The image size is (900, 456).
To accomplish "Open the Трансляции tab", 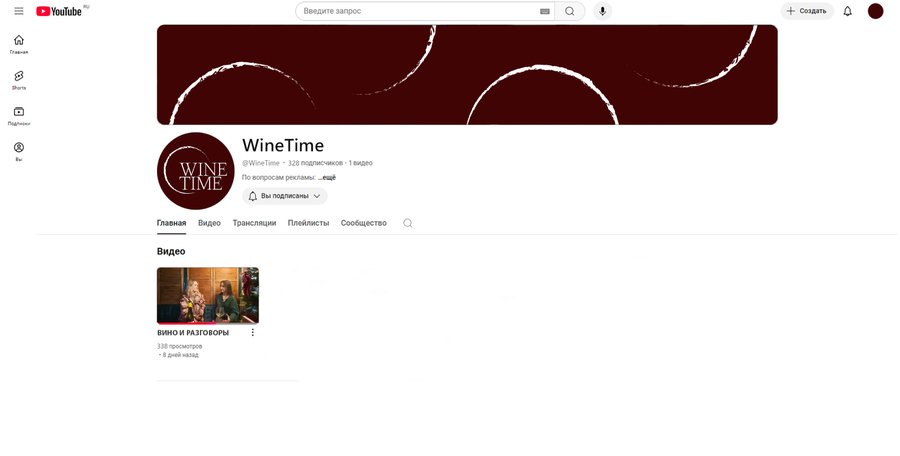I will [x=254, y=223].
